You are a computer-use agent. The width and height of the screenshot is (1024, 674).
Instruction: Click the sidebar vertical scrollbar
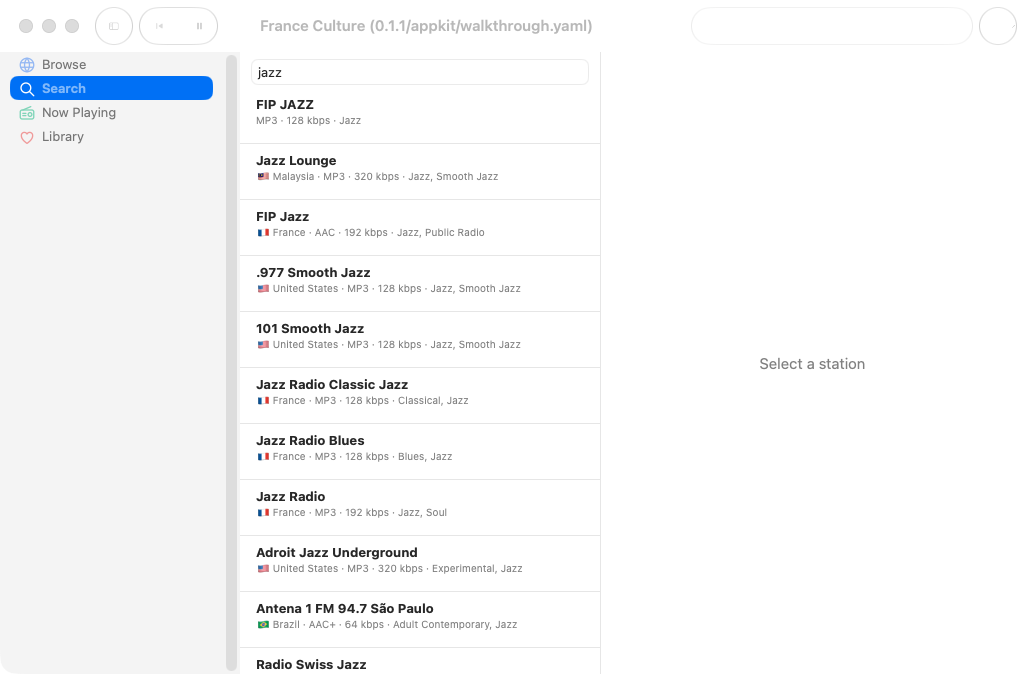(231, 362)
